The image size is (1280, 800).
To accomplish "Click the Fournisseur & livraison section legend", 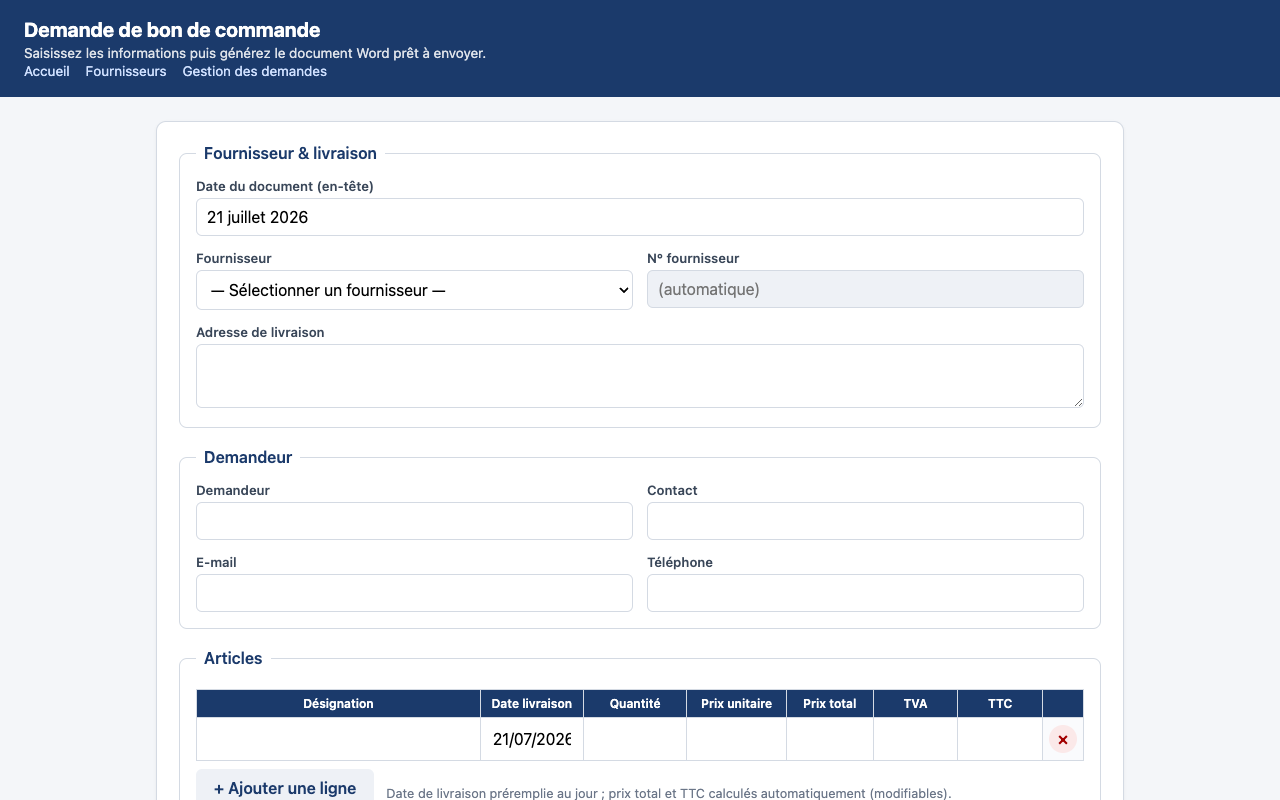I will pyautogui.click(x=290, y=153).
